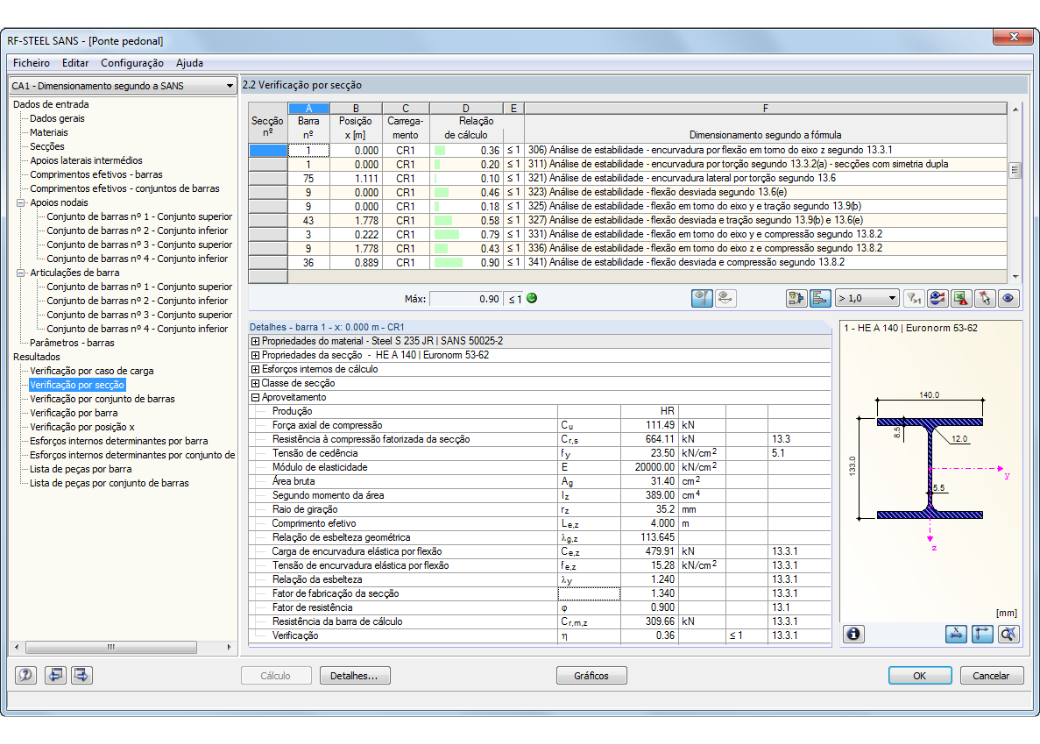
Task: Toggle the show stress diagram icon in results toolbar
Action: [x=702, y=298]
